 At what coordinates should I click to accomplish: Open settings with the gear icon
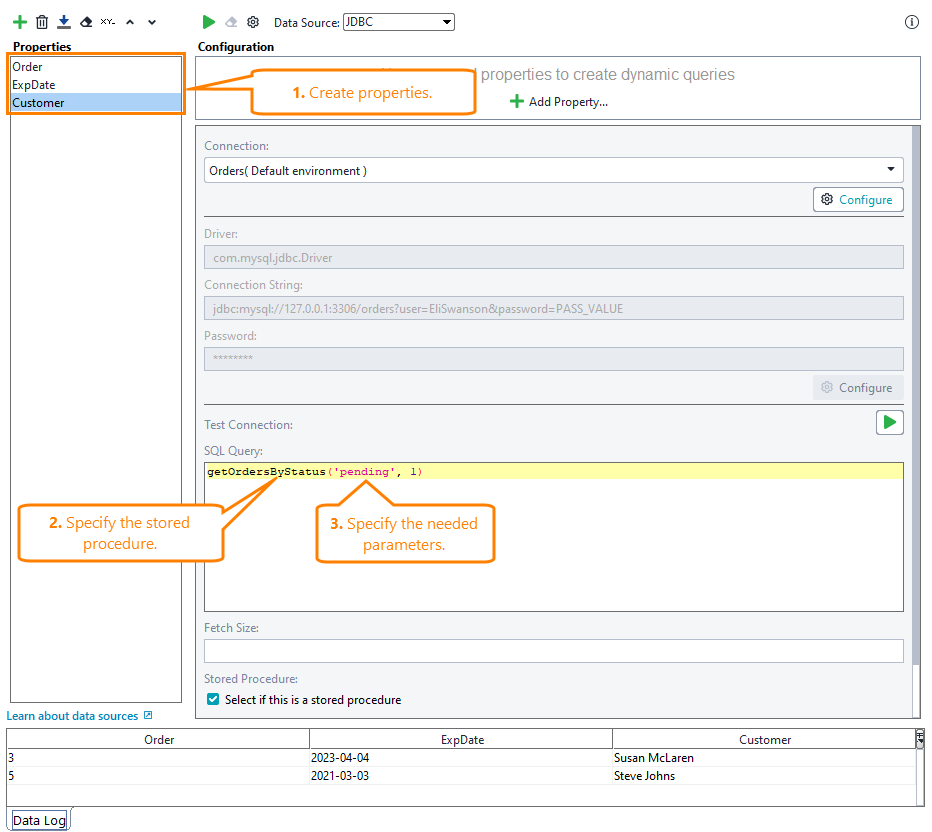pos(254,21)
